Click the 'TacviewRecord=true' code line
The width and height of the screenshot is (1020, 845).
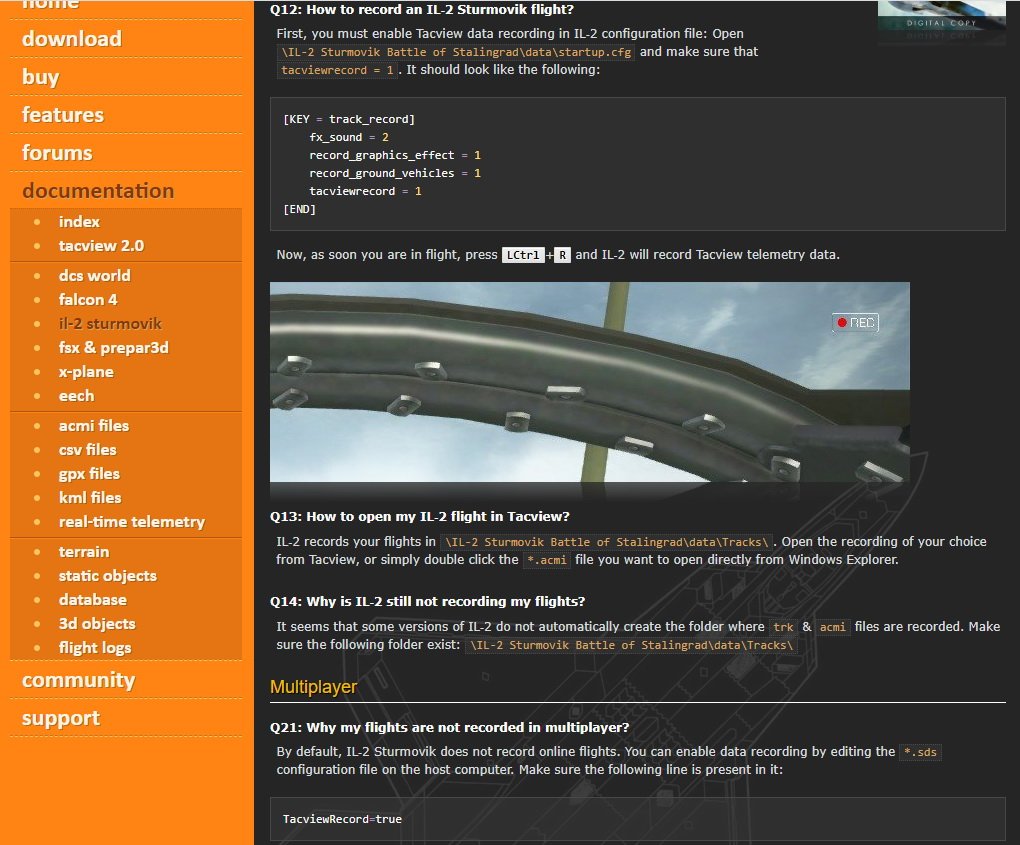pyautogui.click(x=342, y=820)
